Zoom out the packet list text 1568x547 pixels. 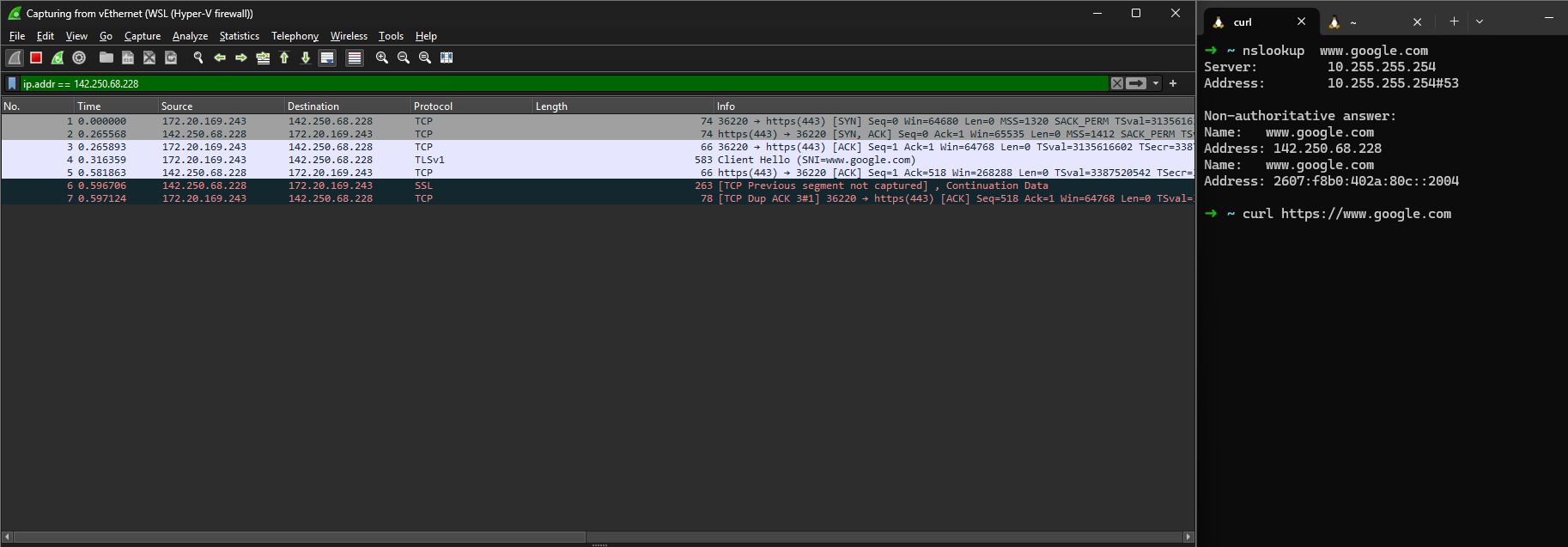point(404,58)
